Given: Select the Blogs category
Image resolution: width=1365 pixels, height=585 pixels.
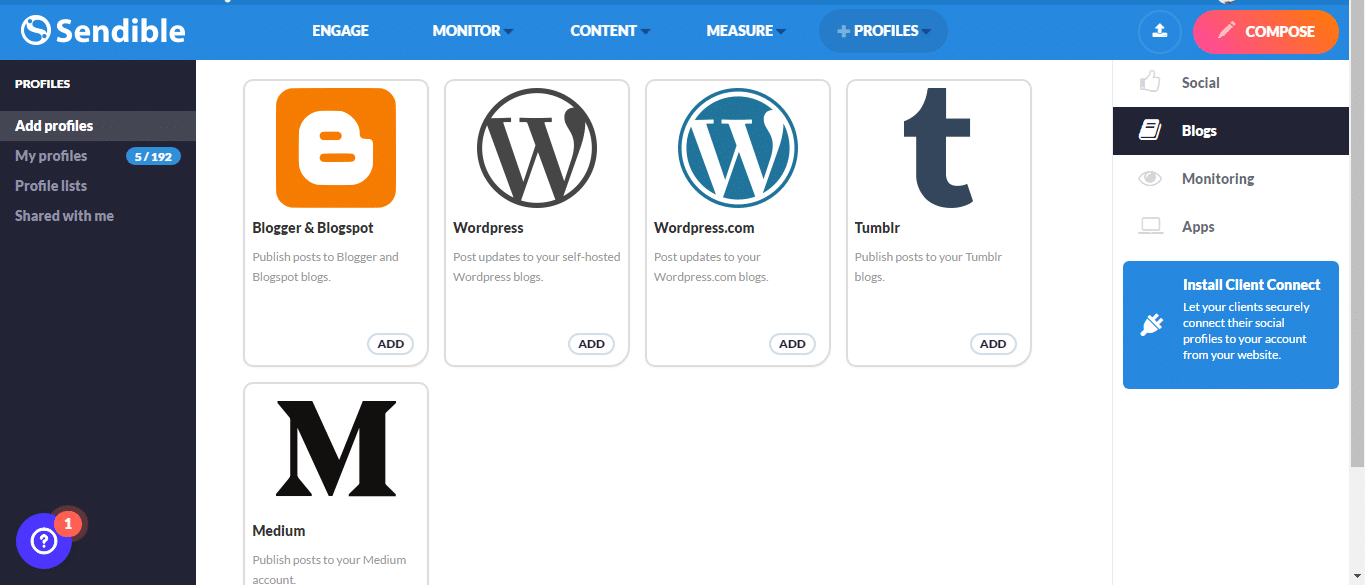Looking at the screenshot, I should (x=1231, y=131).
